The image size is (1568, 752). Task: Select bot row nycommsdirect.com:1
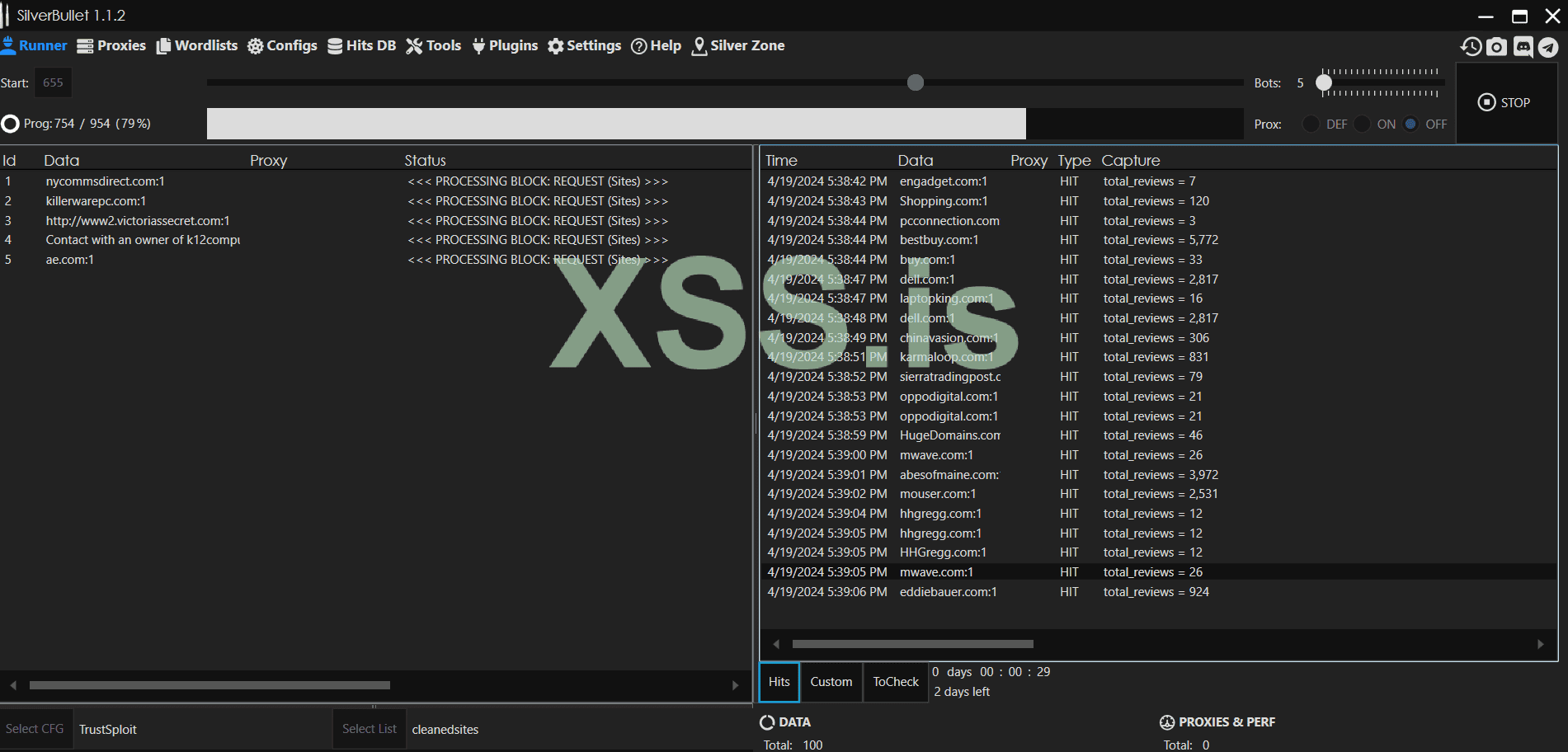[x=375, y=181]
